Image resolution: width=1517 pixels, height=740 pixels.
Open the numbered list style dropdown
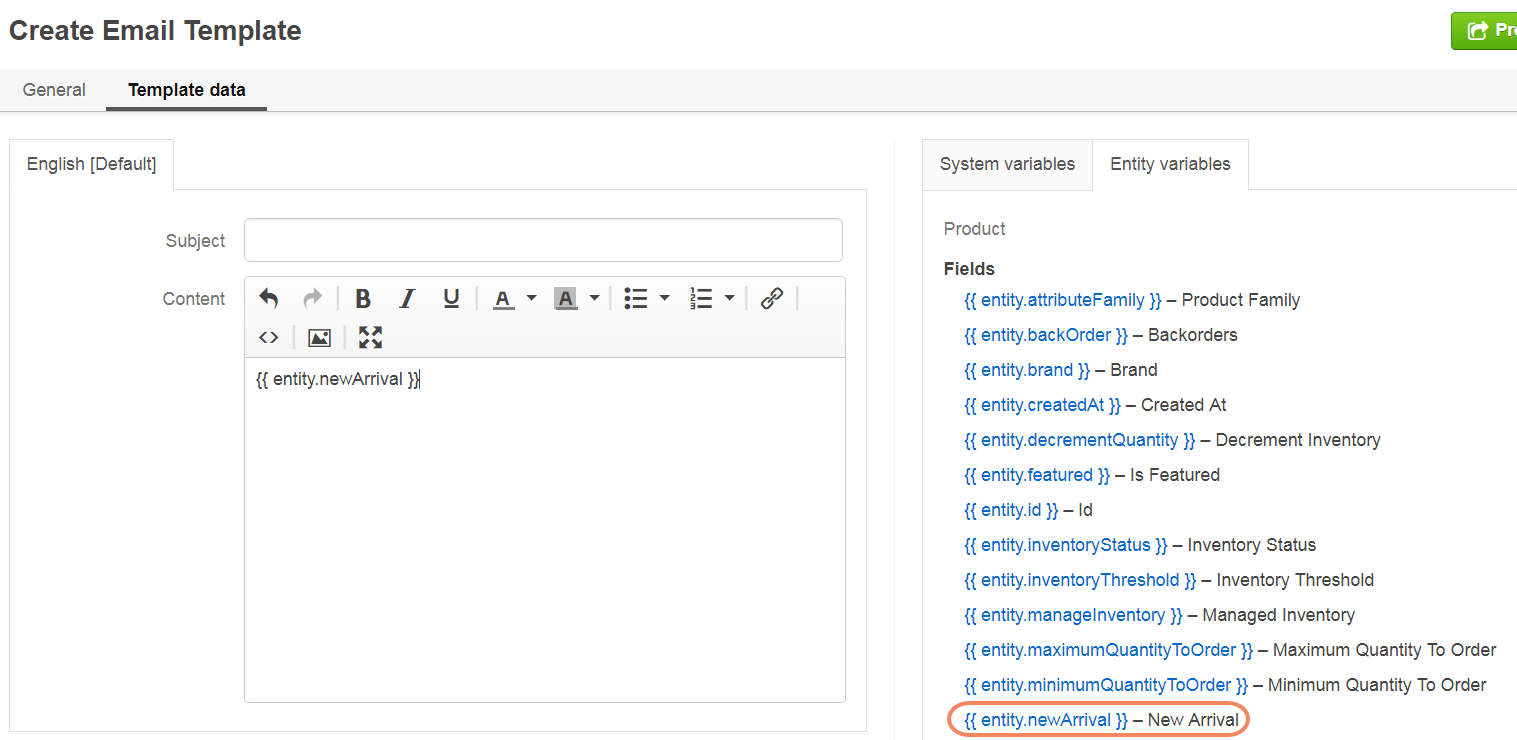(x=729, y=298)
